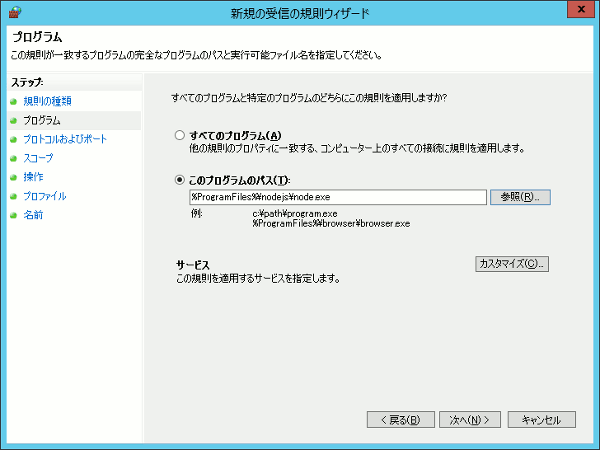Click the 例: label

[x=196, y=213]
